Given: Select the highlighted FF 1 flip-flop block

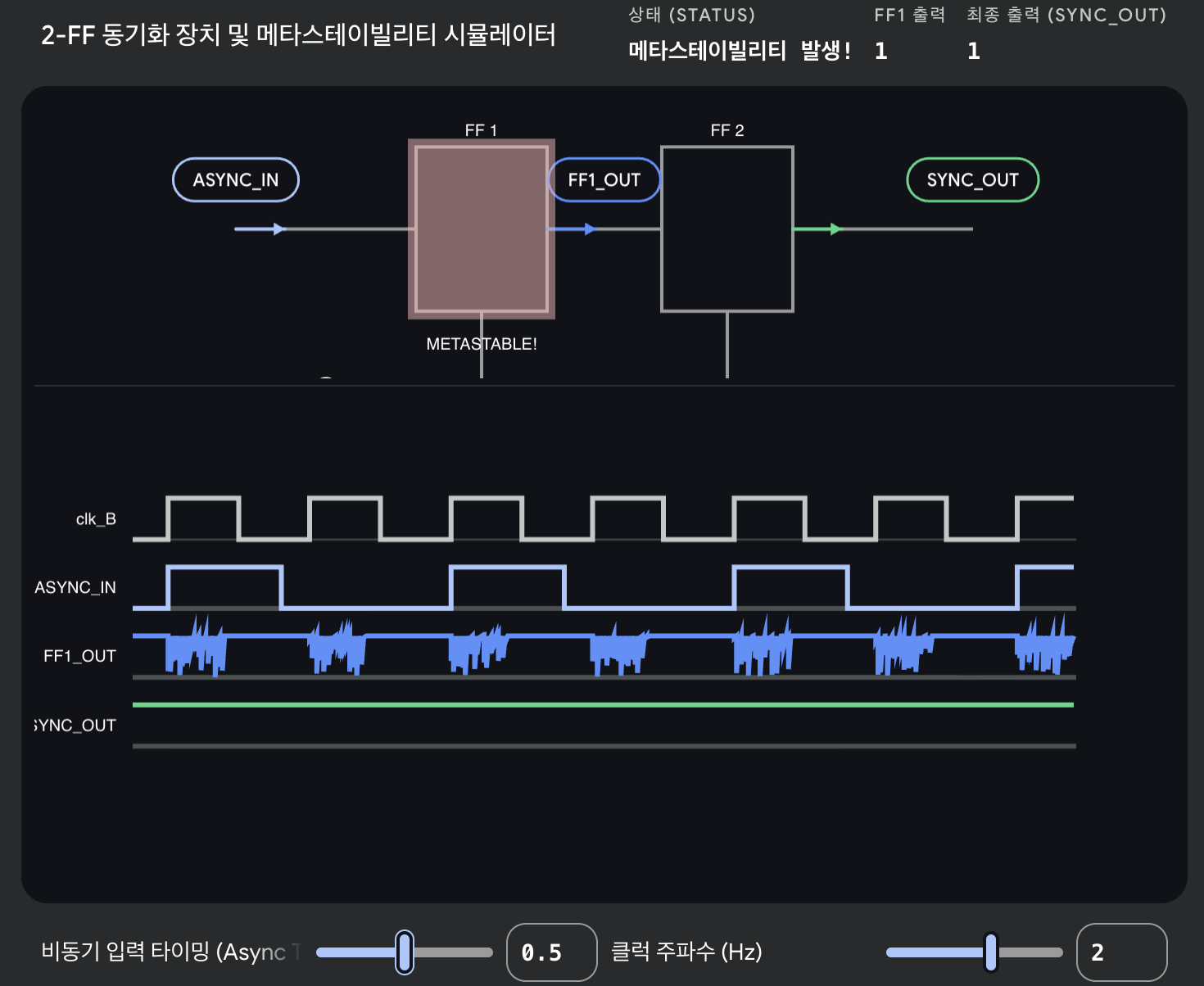Looking at the screenshot, I should tap(482, 228).
